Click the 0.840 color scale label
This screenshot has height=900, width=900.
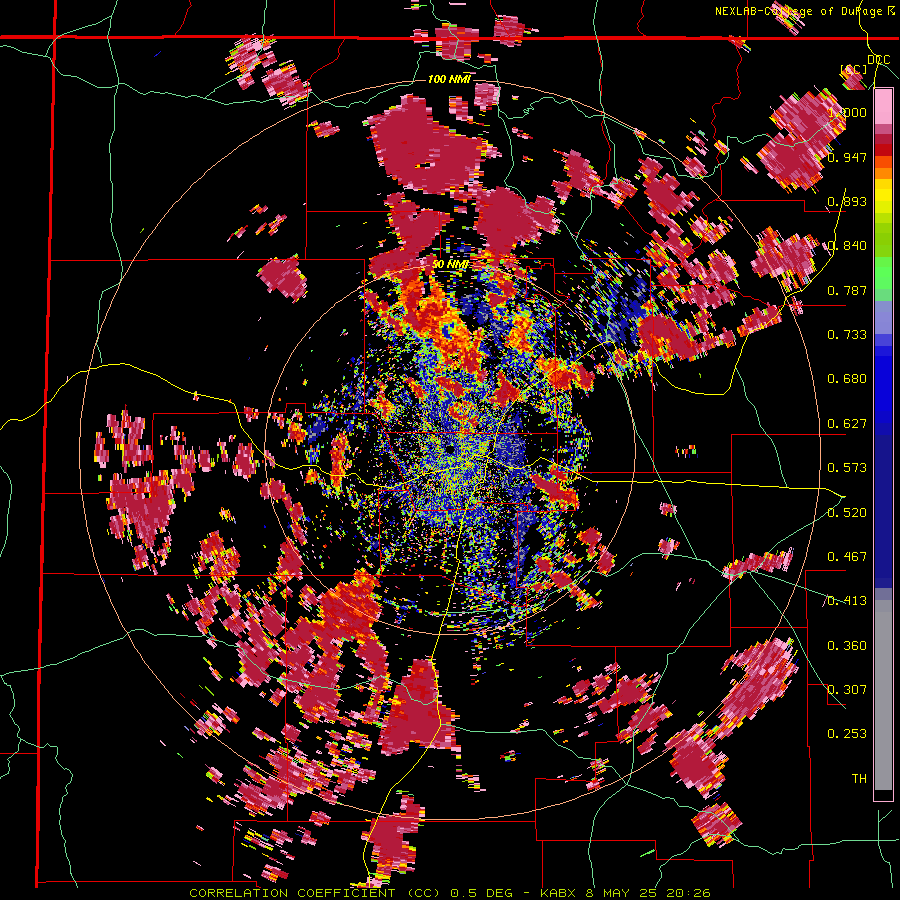coord(847,246)
